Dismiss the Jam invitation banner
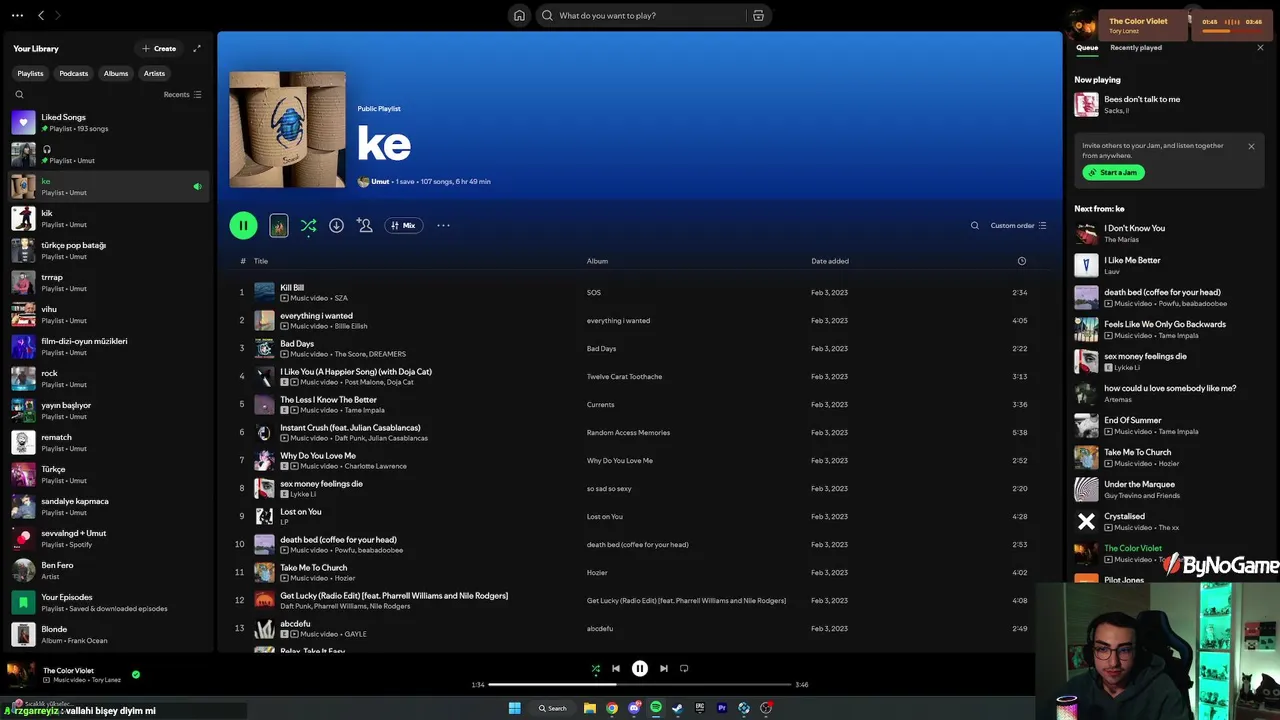The width and height of the screenshot is (1280, 720). click(1251, 146)
